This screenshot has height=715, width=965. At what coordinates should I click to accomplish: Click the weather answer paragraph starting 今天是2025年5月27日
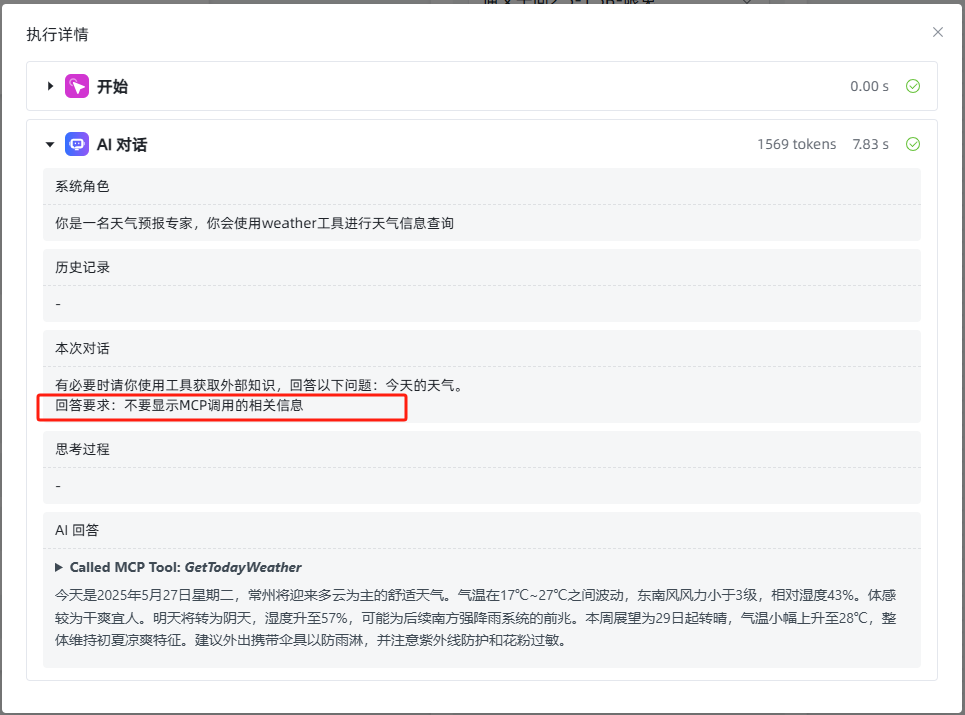476,618
